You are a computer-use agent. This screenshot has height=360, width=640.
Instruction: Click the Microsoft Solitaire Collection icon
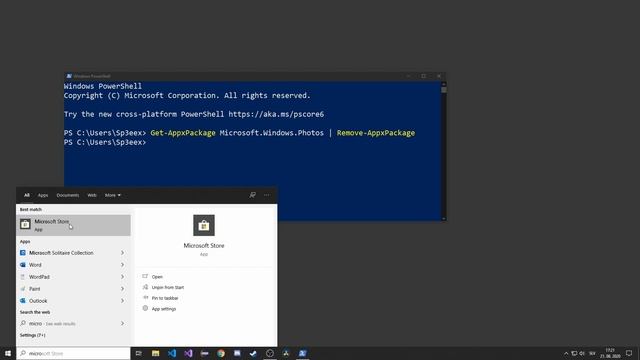[x=23, y=253]
